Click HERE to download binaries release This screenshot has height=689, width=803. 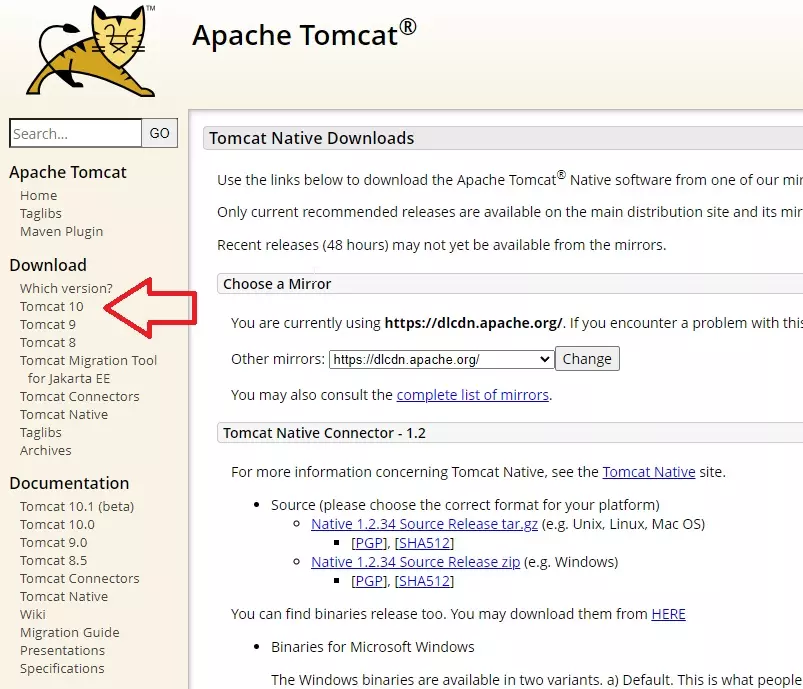[668, 614]
